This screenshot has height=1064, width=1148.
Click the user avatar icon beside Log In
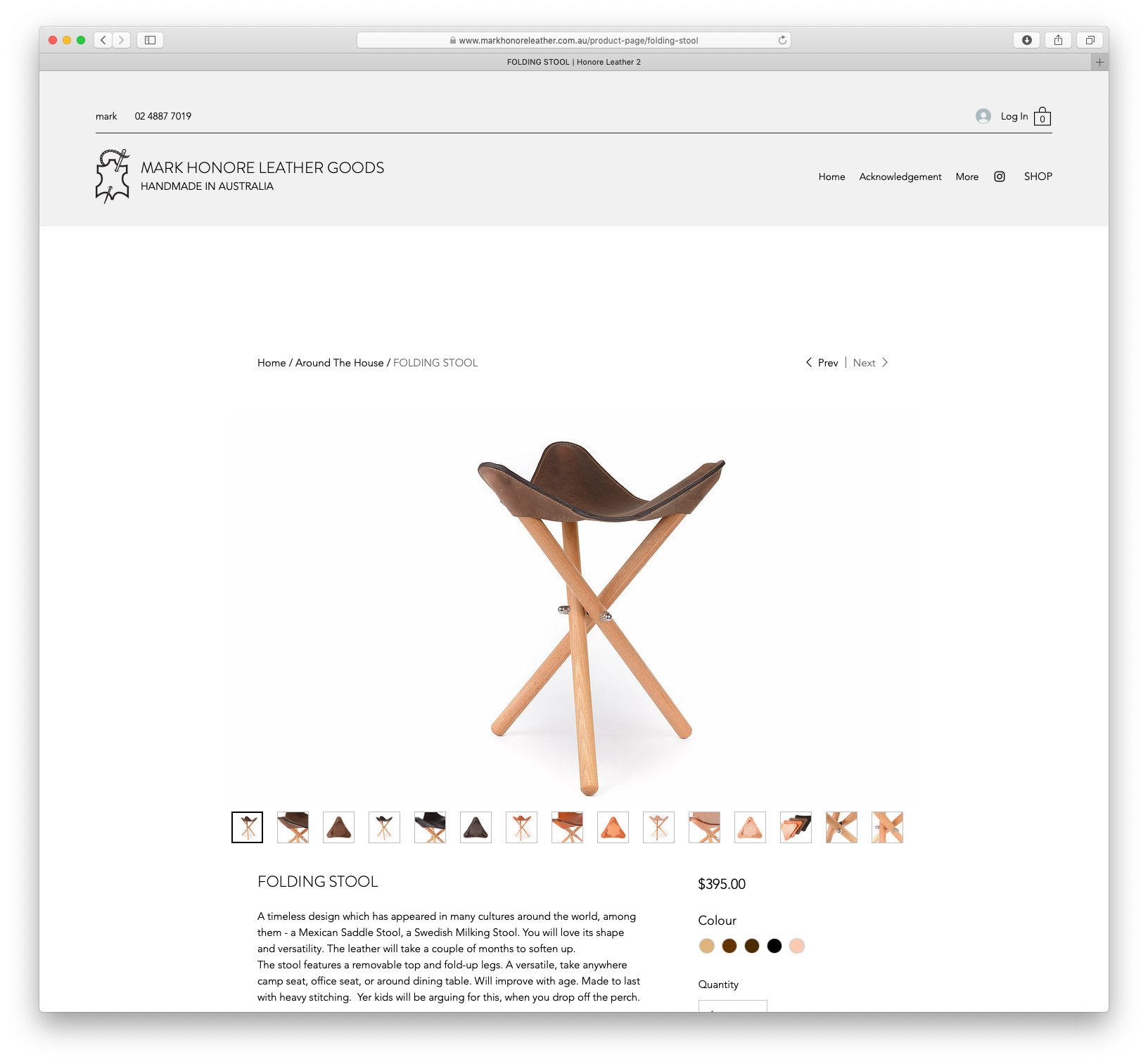pos(983,116)
